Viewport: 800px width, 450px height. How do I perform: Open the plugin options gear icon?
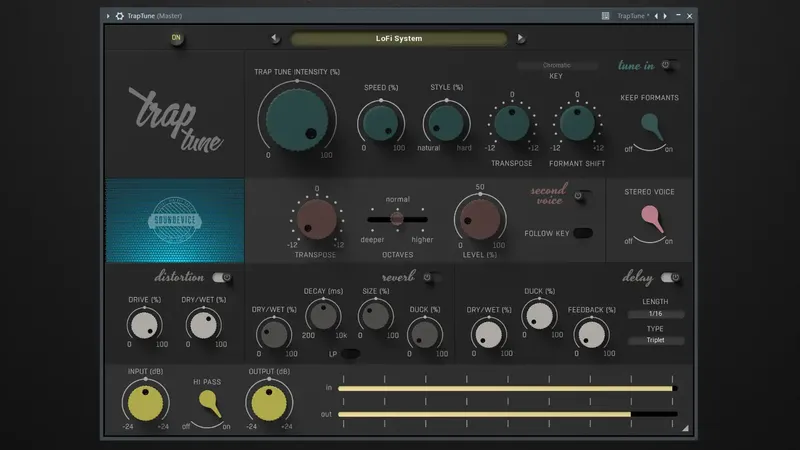(119, 16)
